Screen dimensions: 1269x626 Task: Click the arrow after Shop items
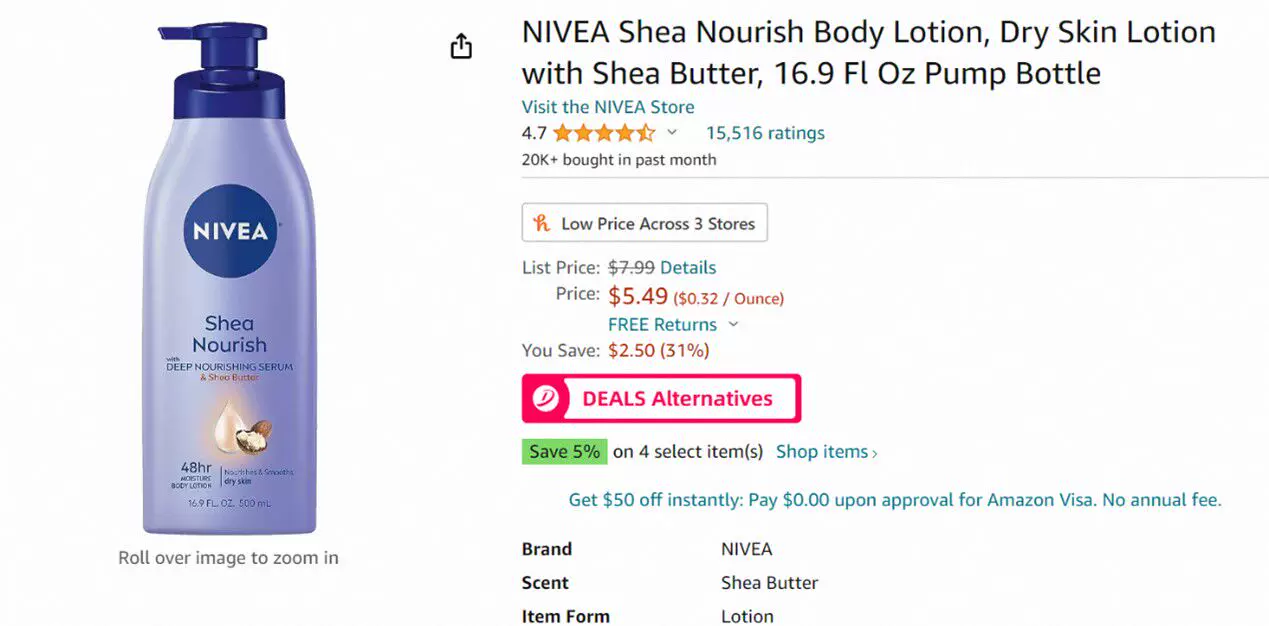click(x=875, y=453)
